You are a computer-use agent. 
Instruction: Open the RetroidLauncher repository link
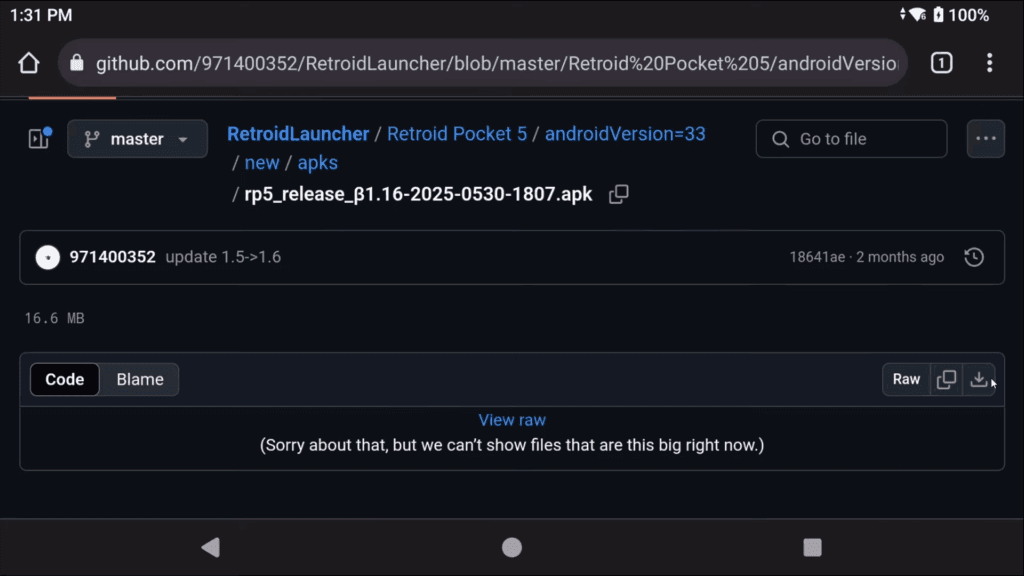(x=298, y=134)
